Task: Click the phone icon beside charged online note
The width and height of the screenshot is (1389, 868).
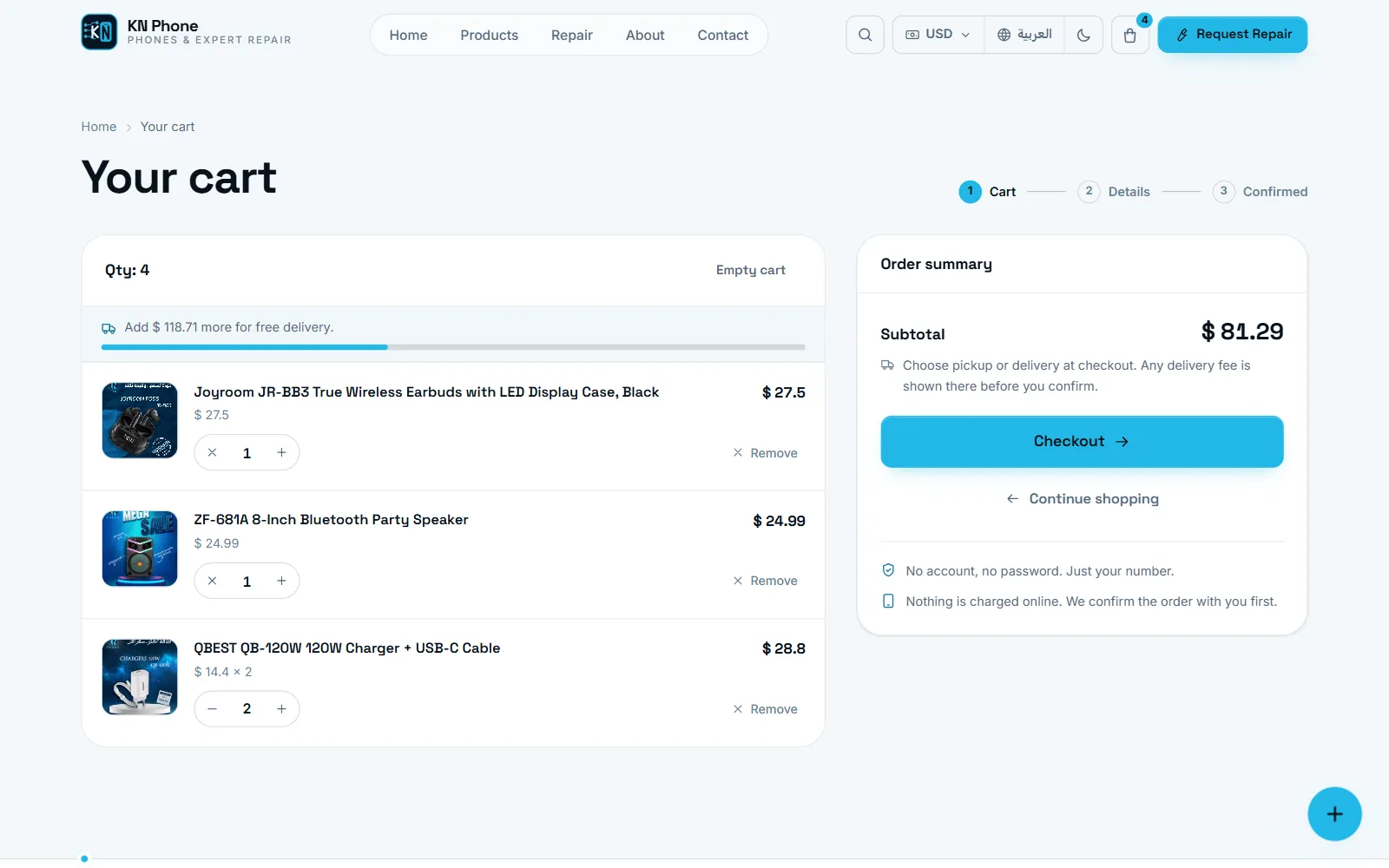Action: point(888,601)
